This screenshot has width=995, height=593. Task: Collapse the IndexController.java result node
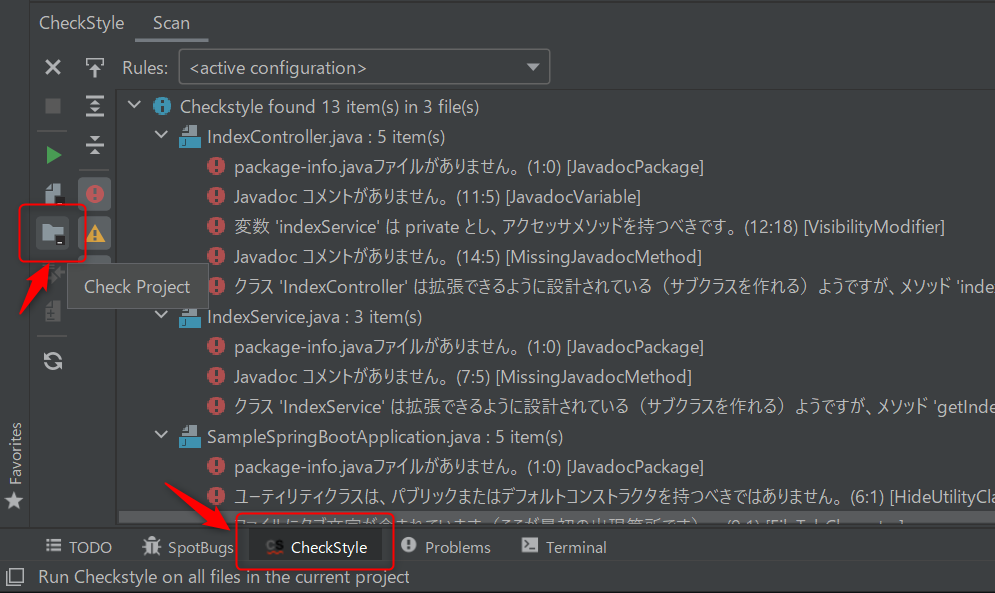click(x=161, y=136)
